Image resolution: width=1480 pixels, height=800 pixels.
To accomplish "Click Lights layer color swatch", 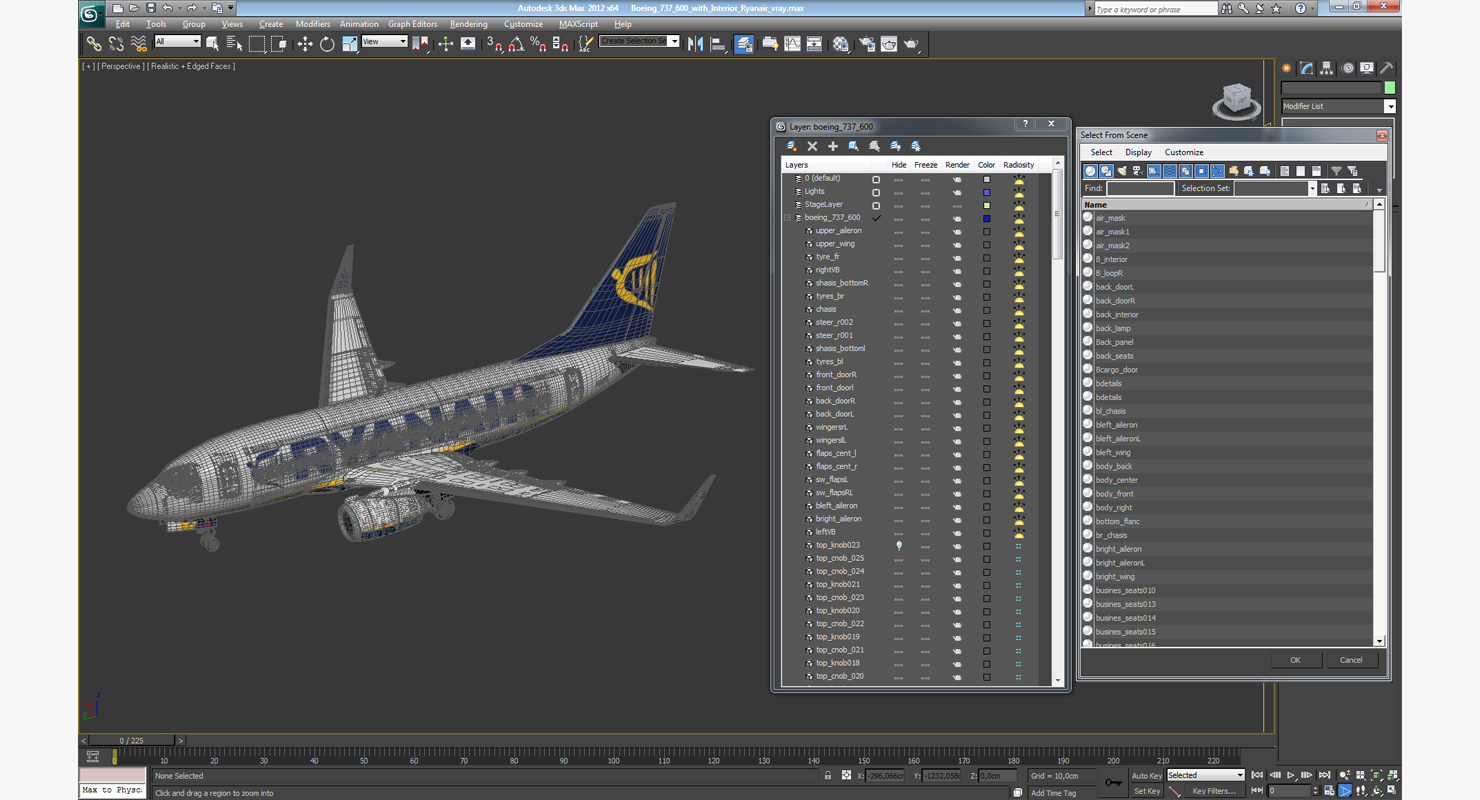I will click(986, 192).
